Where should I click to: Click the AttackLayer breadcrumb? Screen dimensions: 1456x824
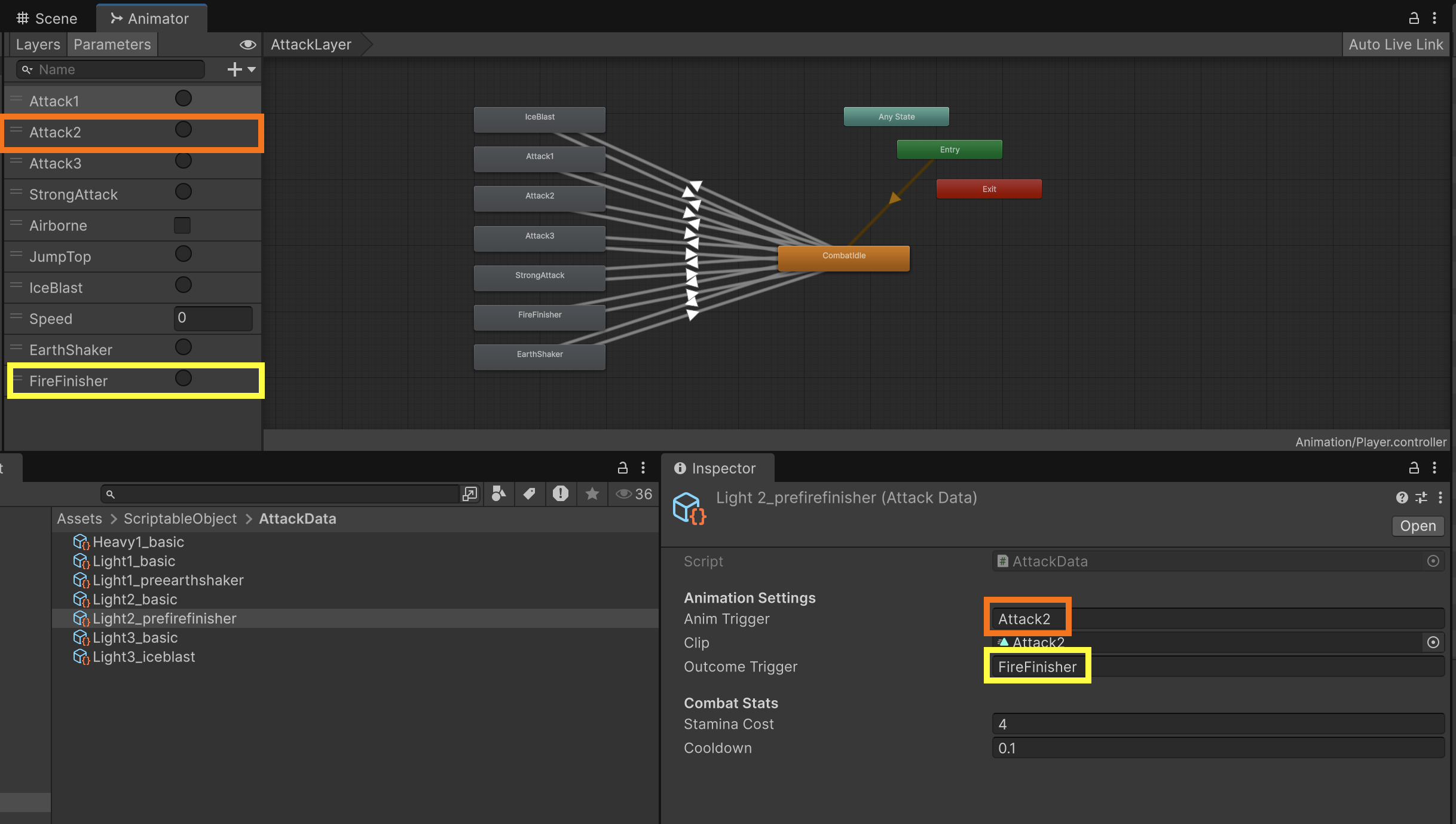click(311, 45)
